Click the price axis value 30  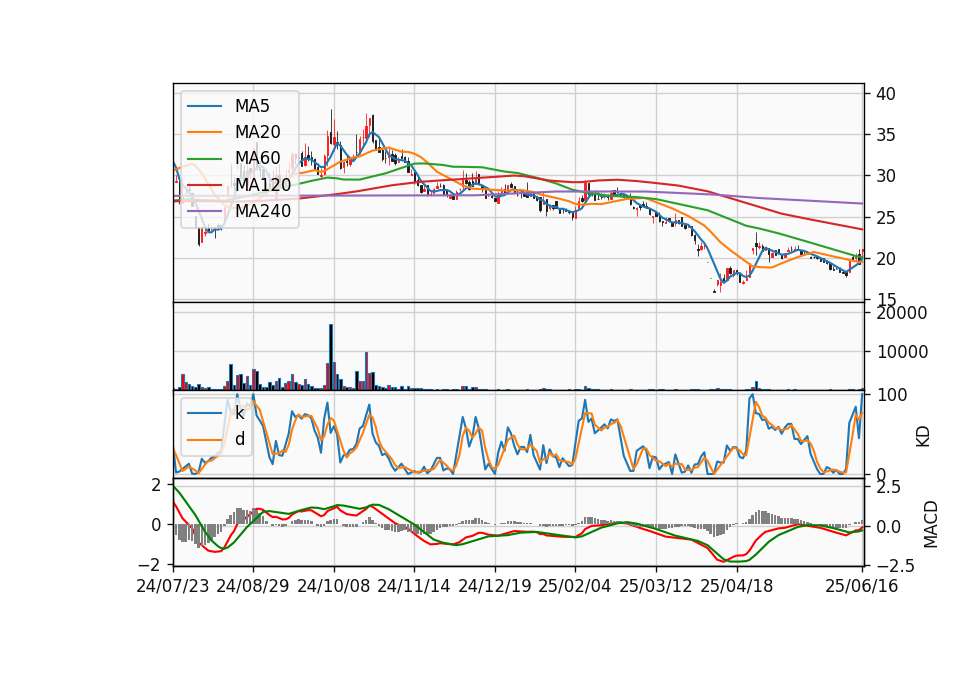point(886,176)
